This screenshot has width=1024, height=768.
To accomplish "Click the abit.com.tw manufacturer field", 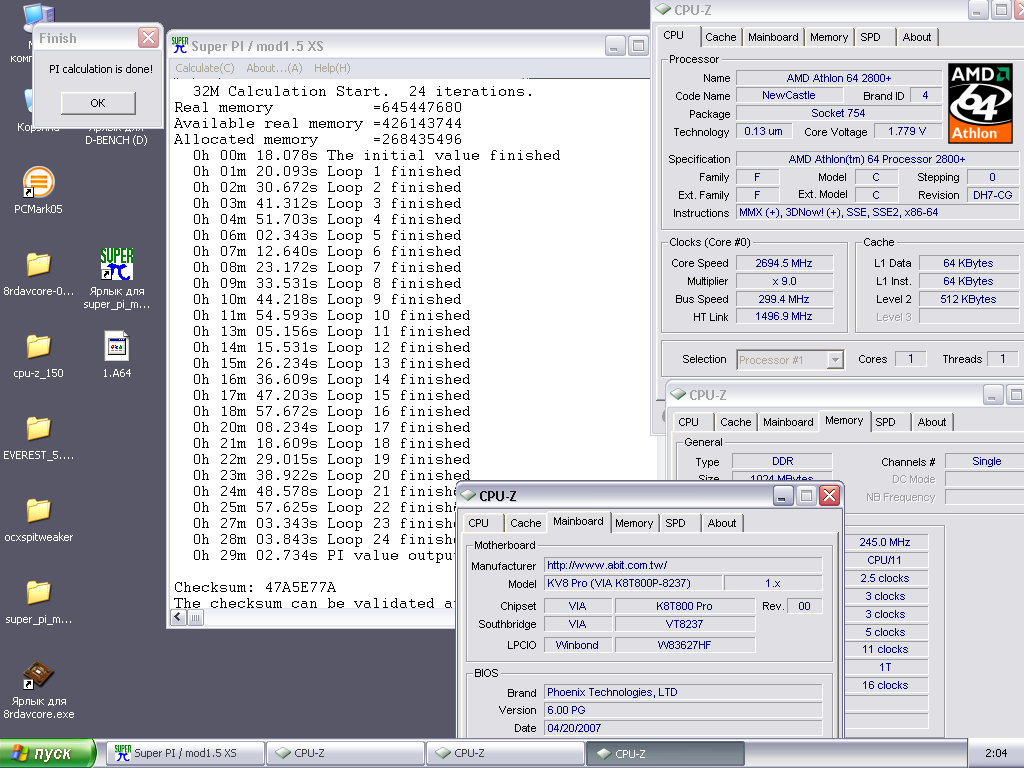I will (x=683, y=565).
